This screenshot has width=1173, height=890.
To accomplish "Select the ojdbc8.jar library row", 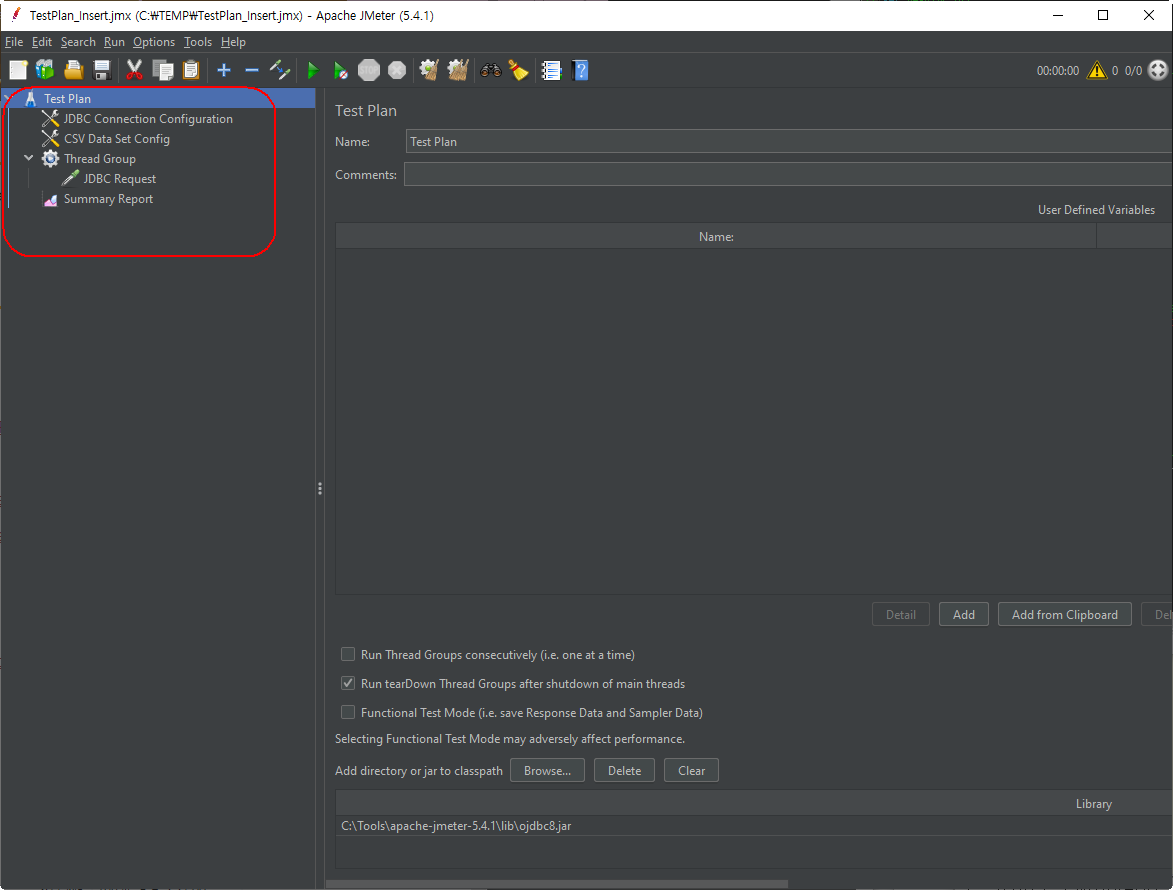I will 754,826.
